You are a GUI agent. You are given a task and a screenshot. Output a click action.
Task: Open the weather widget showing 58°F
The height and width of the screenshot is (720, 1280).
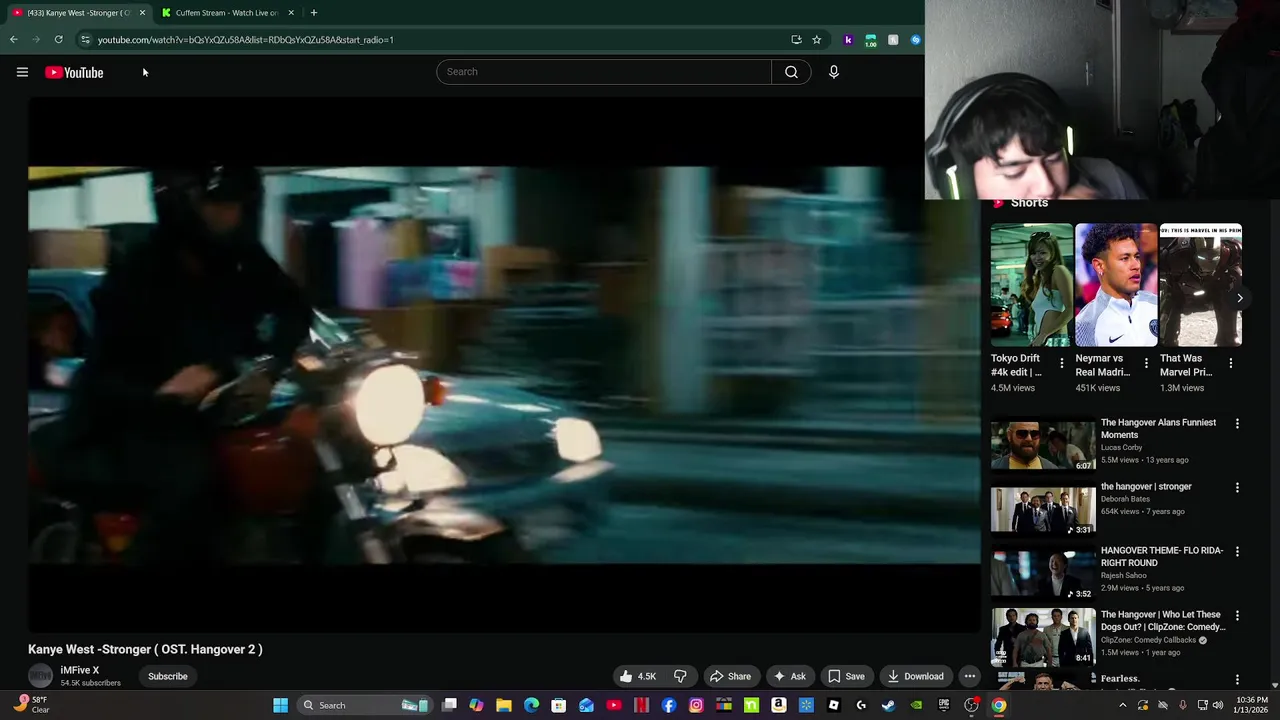pos(30,705)
